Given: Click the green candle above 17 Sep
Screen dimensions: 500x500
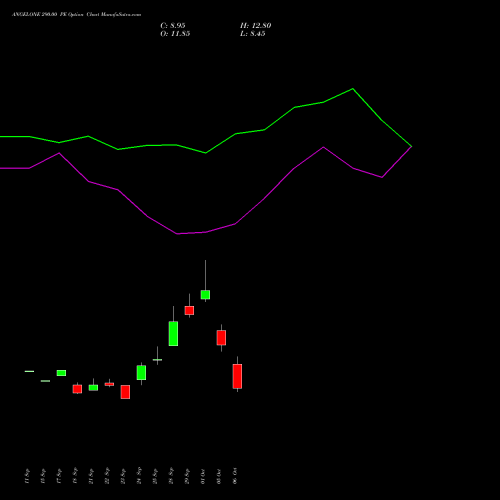Looking at the screenshot, I should point(61,373).
